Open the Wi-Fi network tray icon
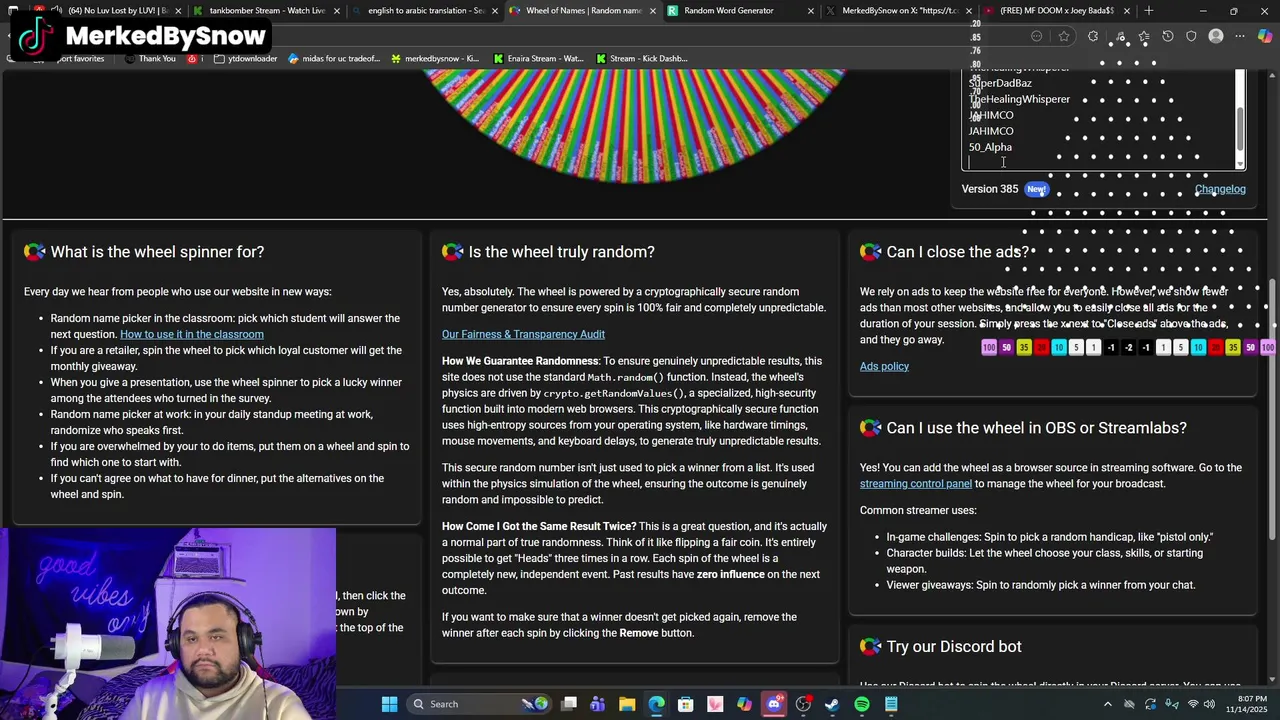This screenshot has height=720, width=1280. pos(1193,704)
